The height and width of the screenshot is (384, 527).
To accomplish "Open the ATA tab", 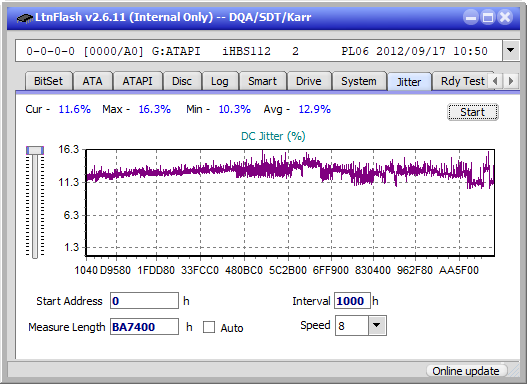I will pyautogui.click(x=92, y=81).
